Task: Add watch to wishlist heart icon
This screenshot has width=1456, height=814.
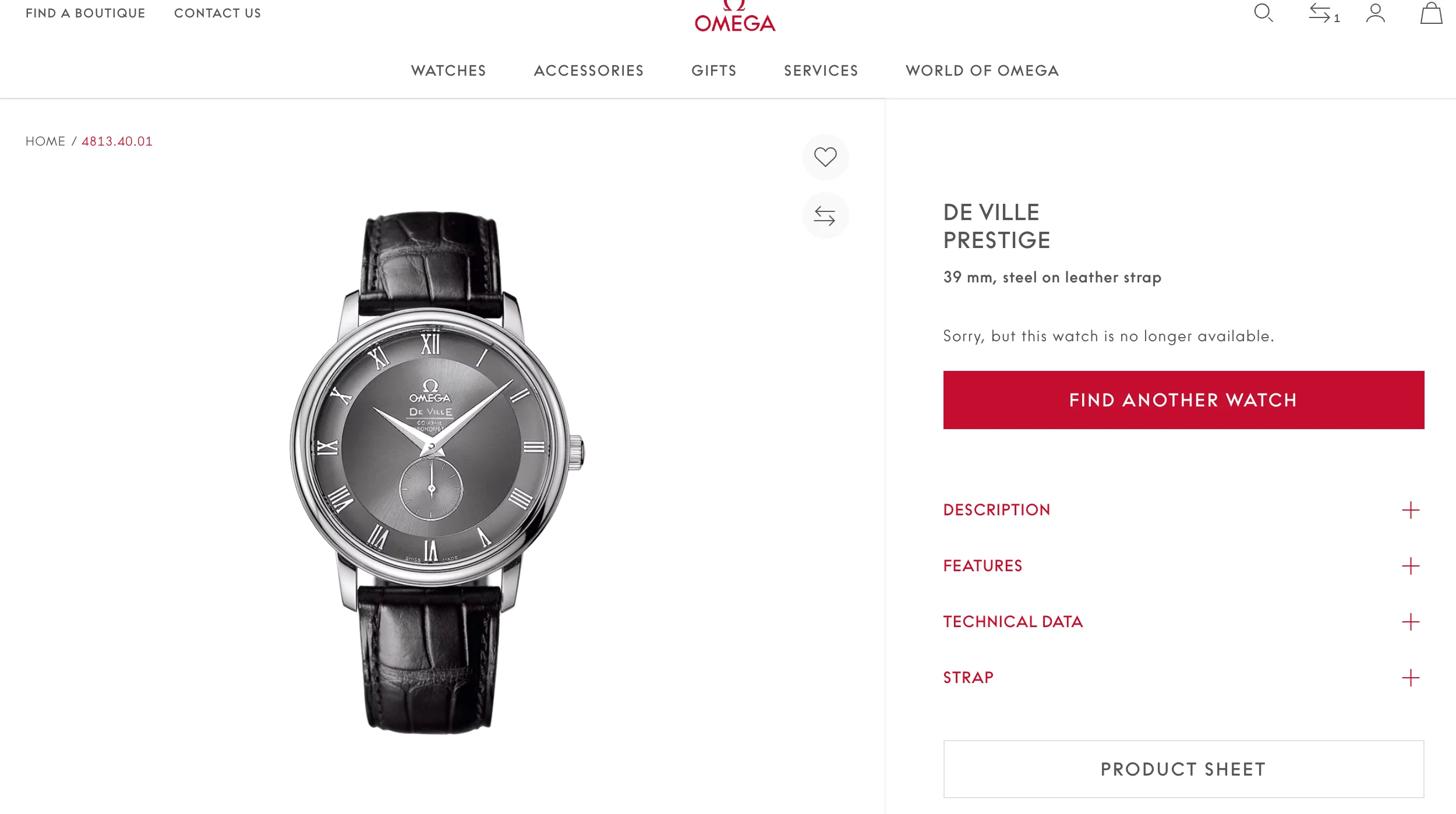Action: pos(825,157)
